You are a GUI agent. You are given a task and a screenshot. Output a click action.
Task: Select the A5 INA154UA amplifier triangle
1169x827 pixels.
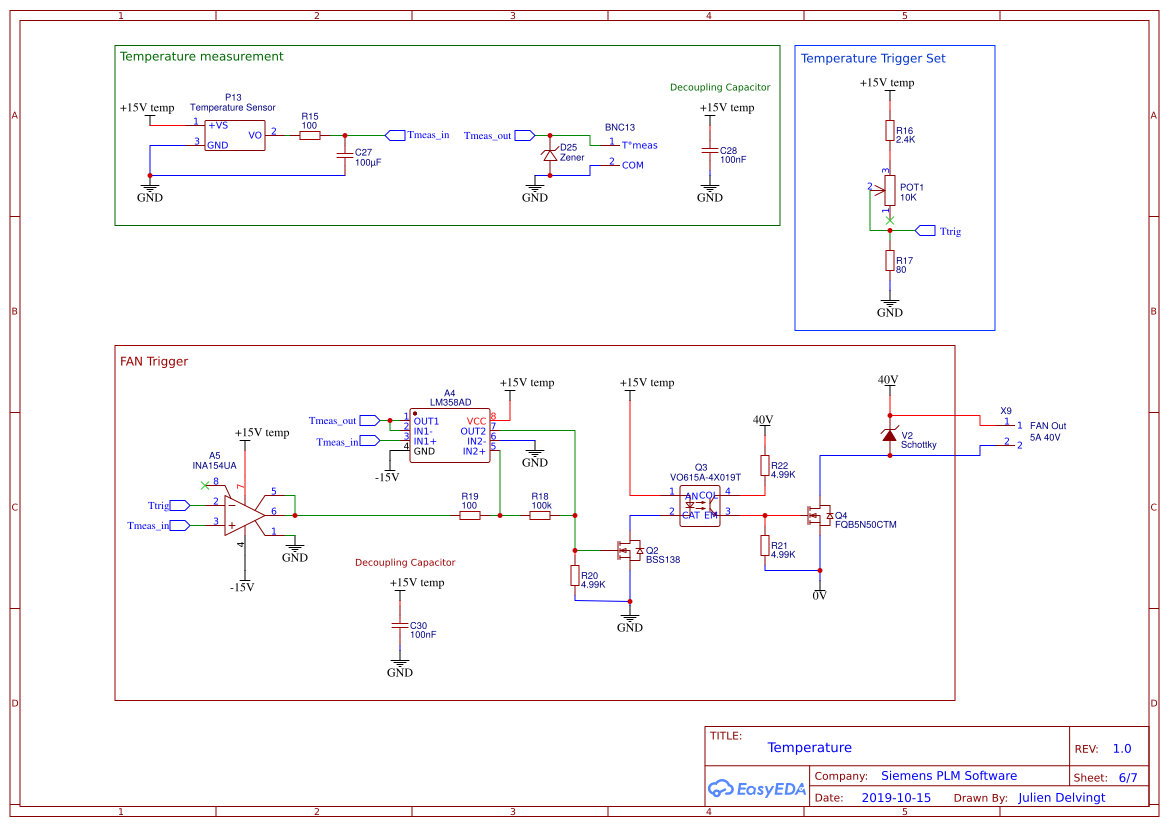pyautogui.click(x=245, y=515)
